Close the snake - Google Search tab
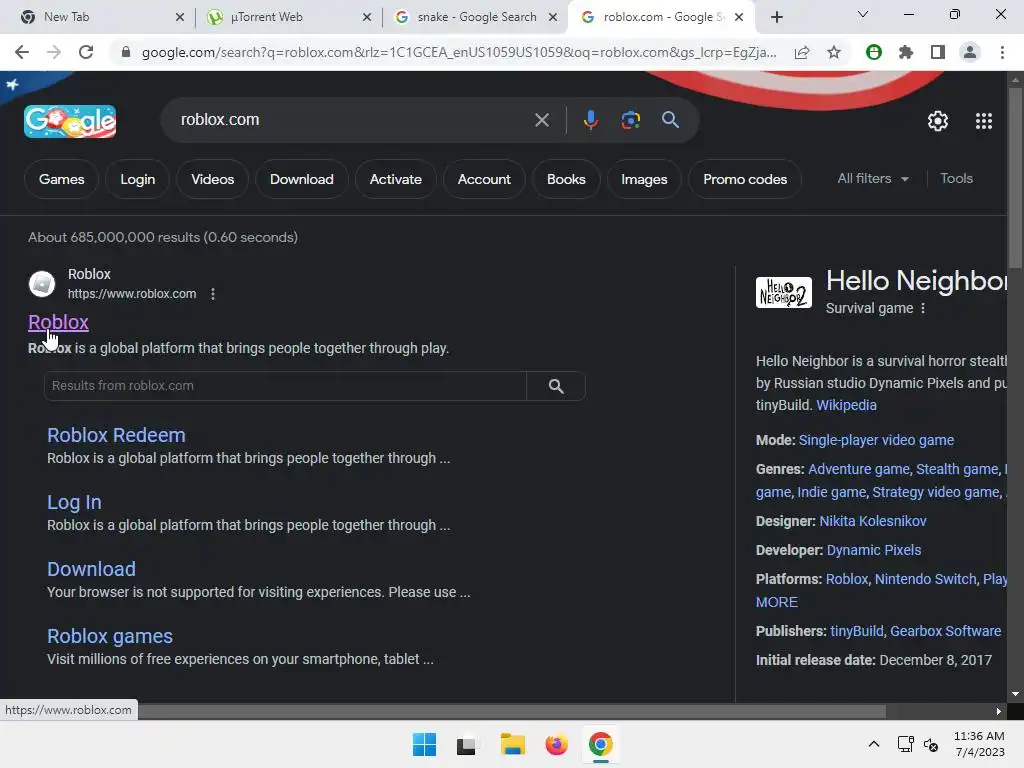The width and height of the screenshot is (1024, 768). coord(553,17)
